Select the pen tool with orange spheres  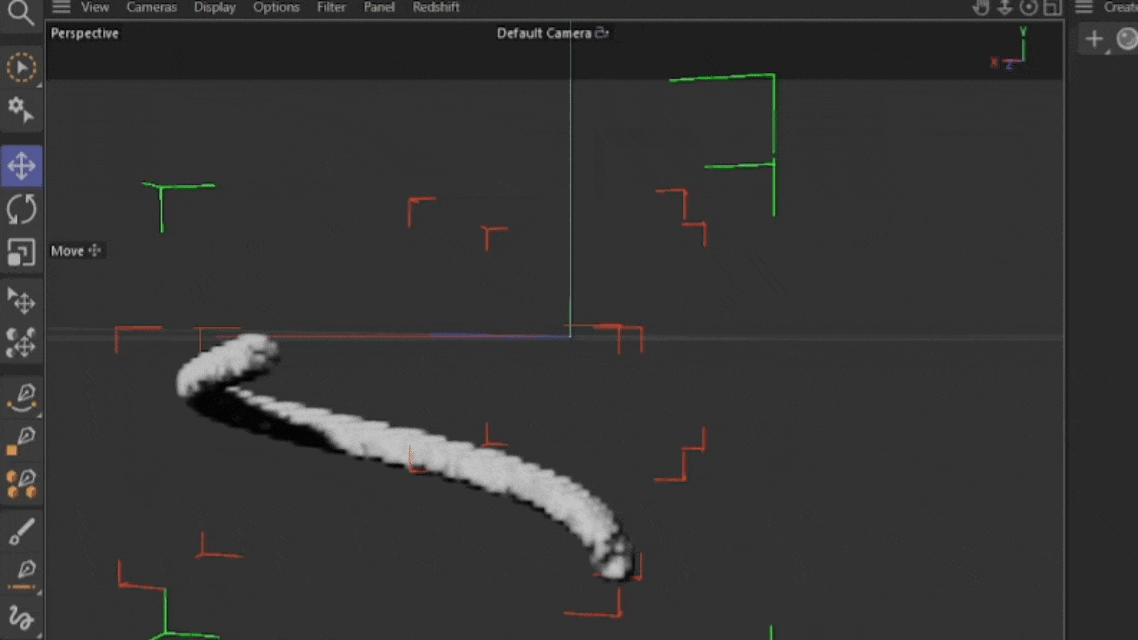(x=21, y=484)
